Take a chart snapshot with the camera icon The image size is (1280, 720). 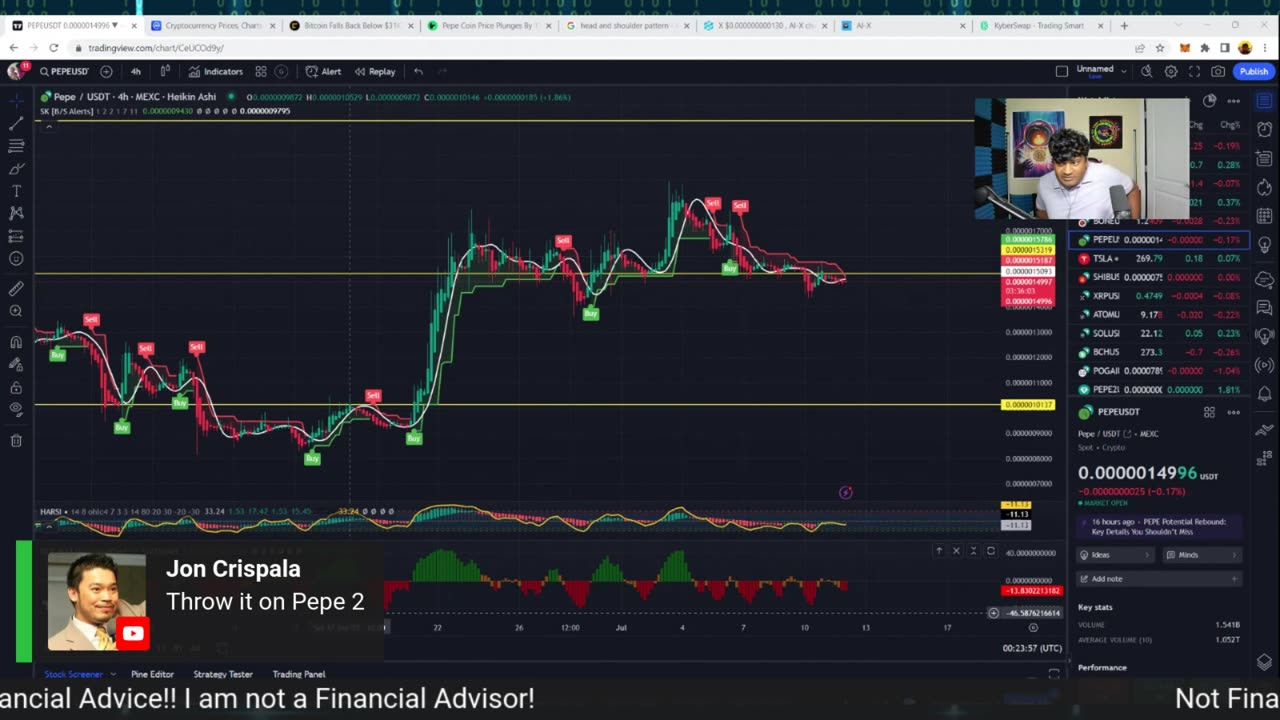(1218, 71)
